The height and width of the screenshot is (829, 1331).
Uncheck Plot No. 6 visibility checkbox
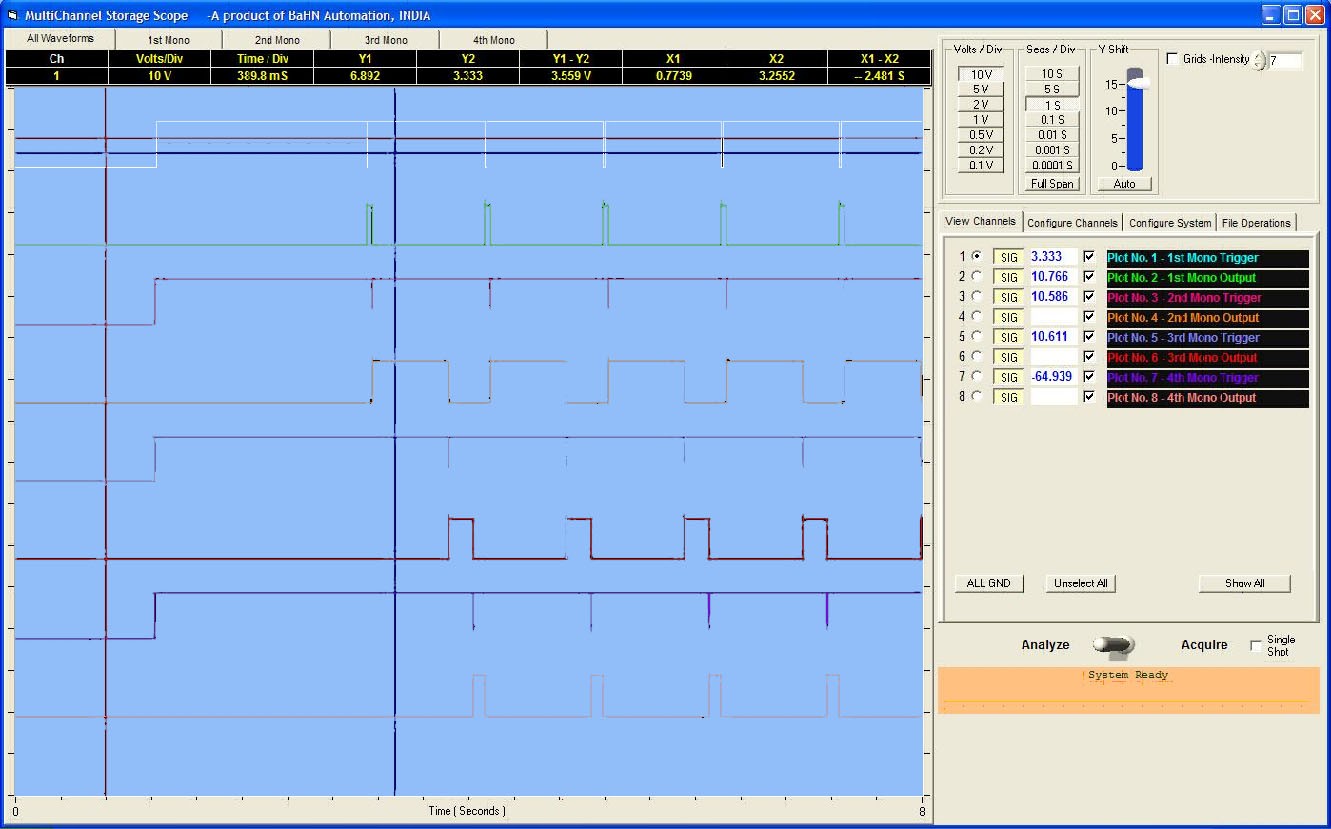[x=1089, y=357]
